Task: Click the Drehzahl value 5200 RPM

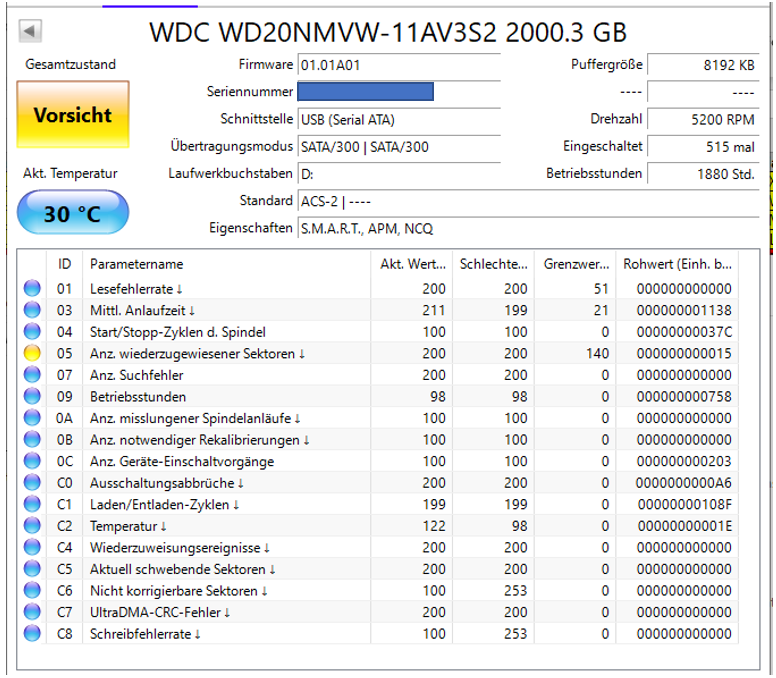Action: click(703, 119)
